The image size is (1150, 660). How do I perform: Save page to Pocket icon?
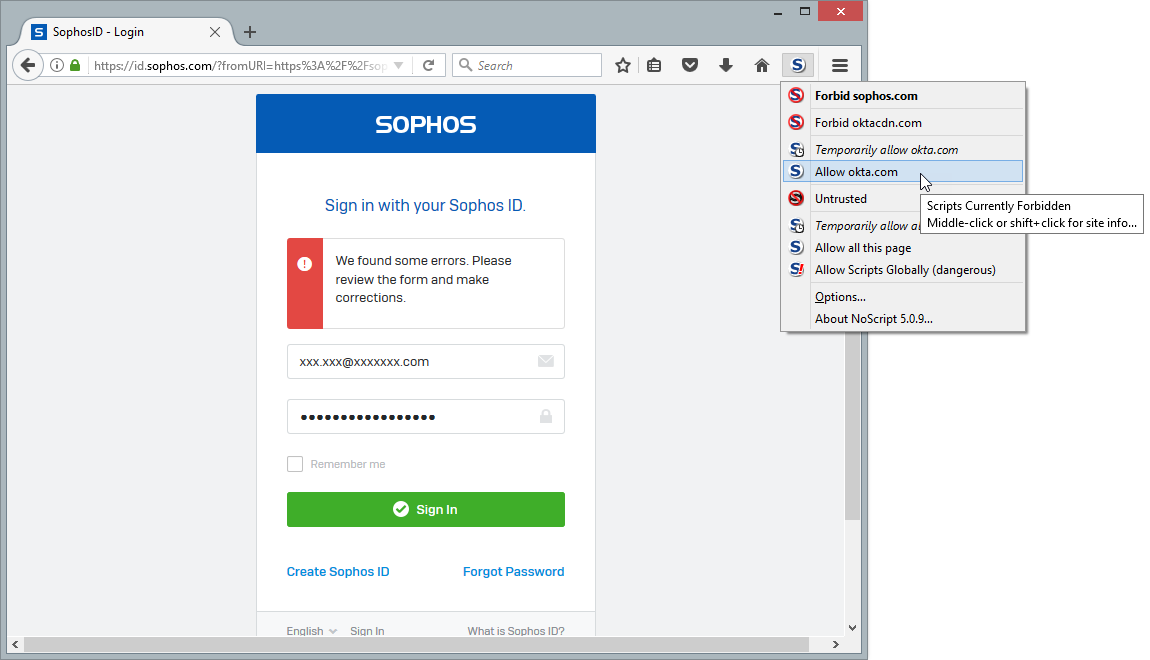[690, 65]
